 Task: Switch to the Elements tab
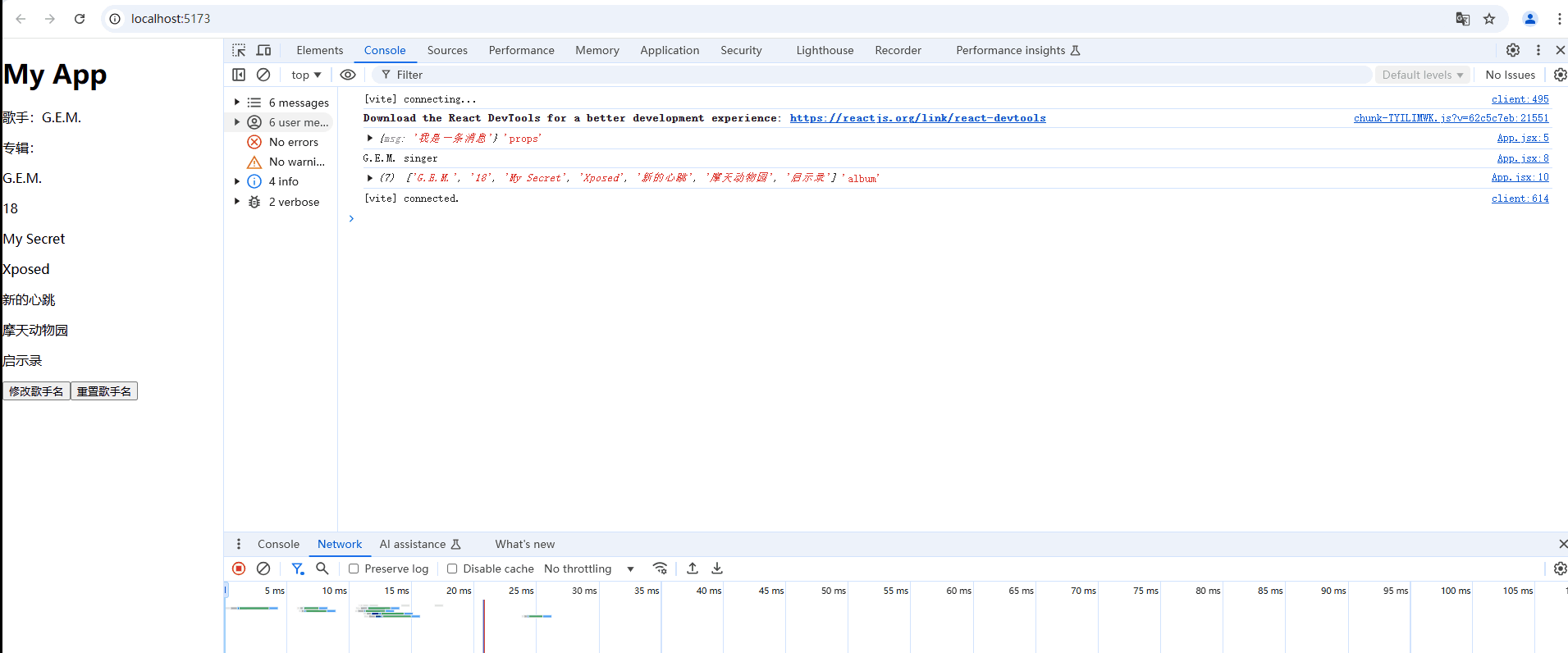[320, 50]
